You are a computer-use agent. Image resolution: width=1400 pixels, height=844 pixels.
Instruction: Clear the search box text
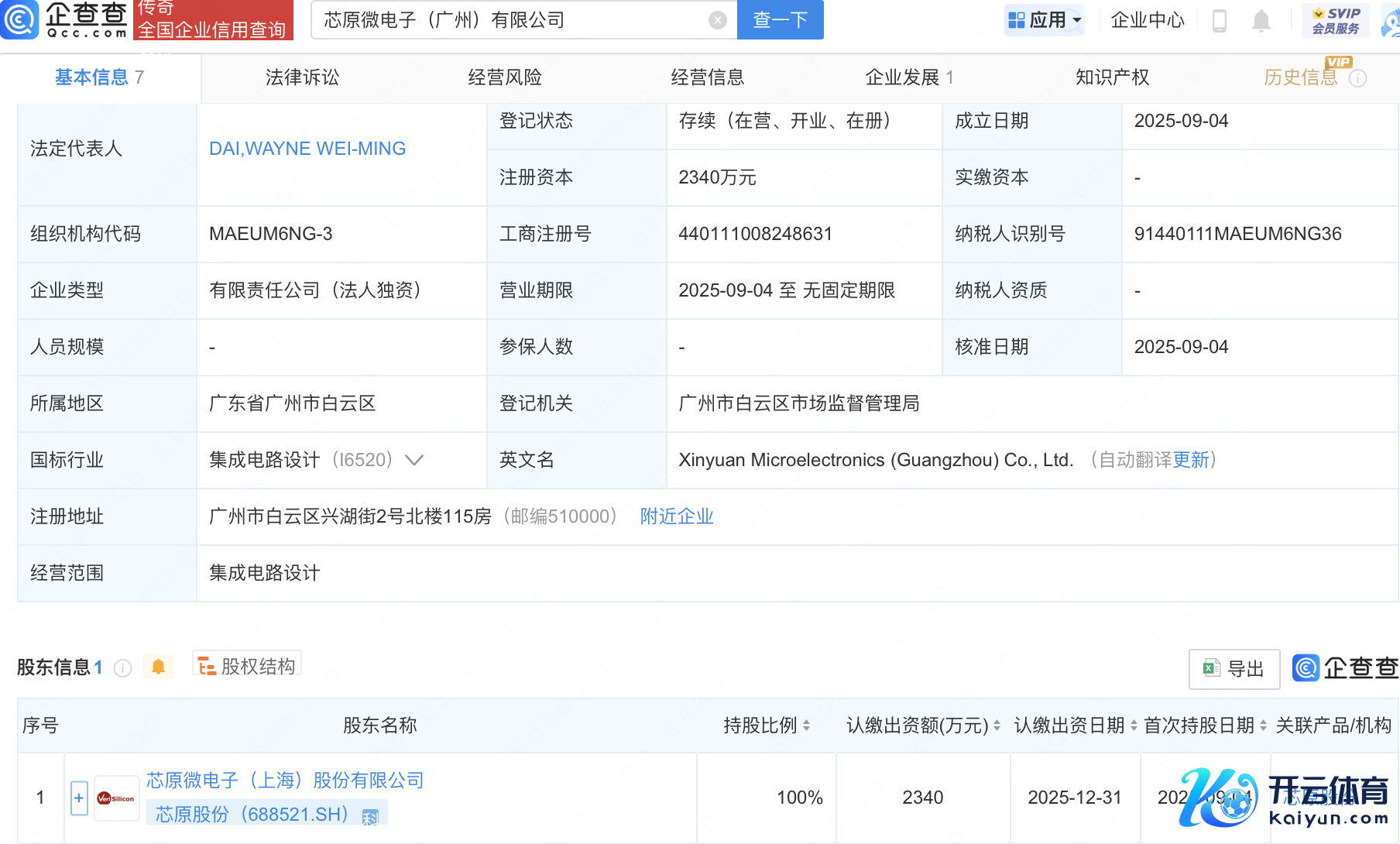[x=718, y=20]
